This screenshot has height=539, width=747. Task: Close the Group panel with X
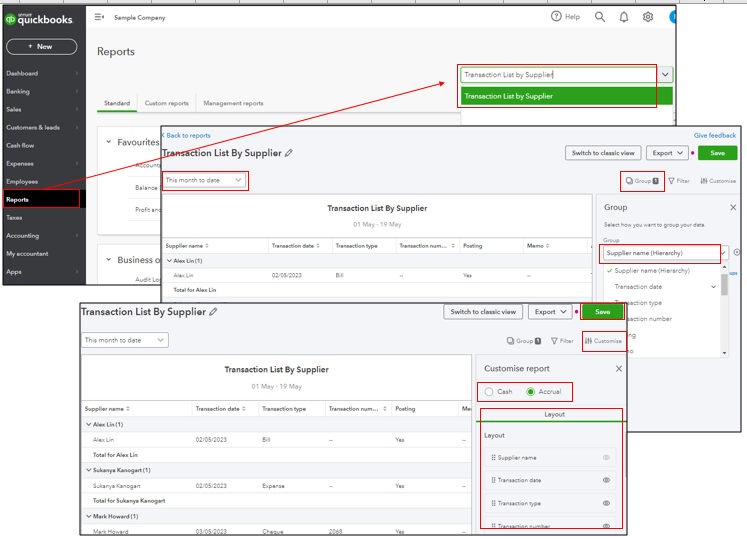click(732, 207)
